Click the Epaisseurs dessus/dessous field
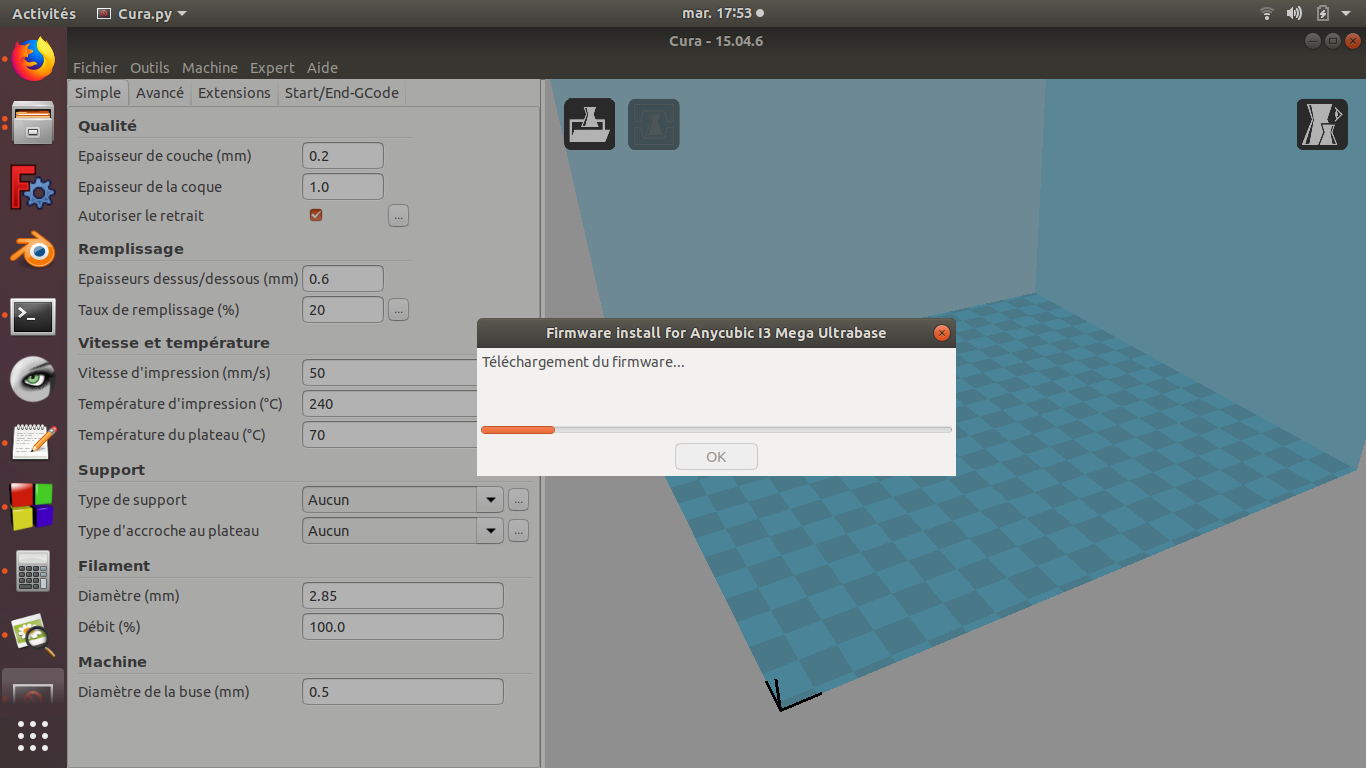The height and width of the screenshot is (768, 1366). coord(343,279)
